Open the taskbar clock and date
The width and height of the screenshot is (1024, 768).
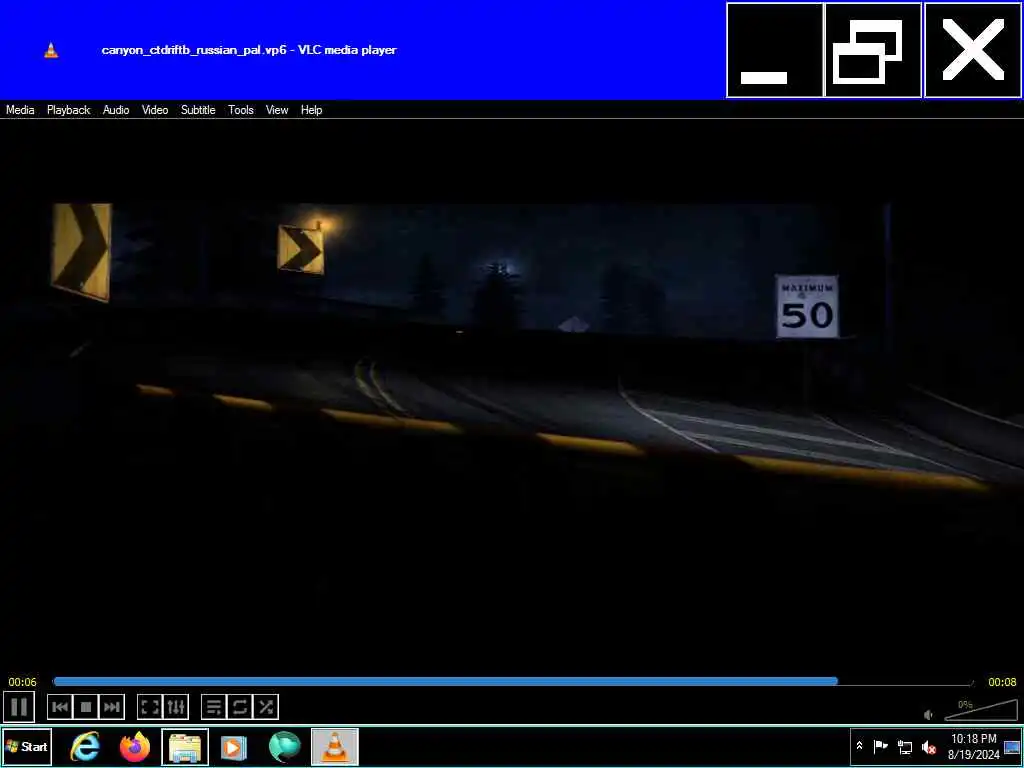974,746
